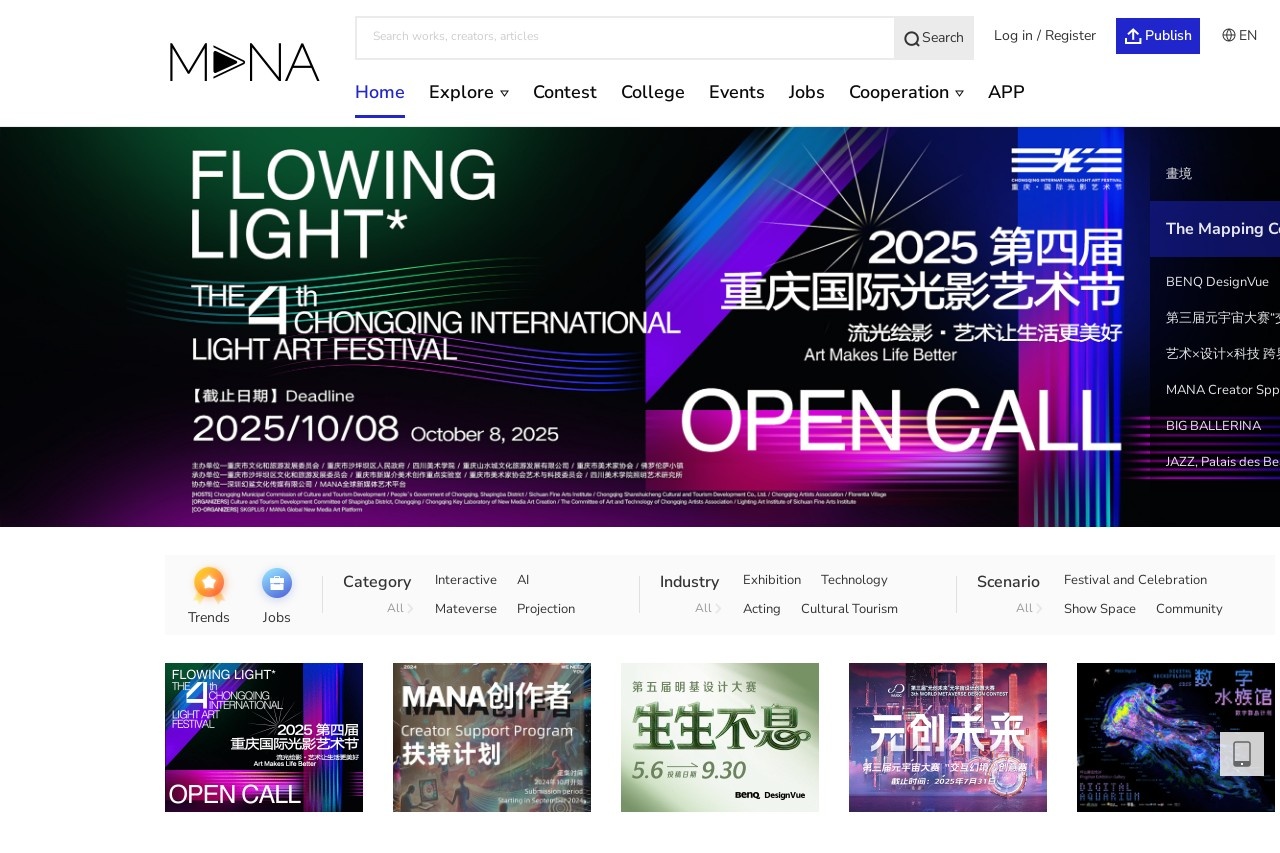This screenshot has width=1280, height=853.
Task: Open the Contest page
Action: click(x=565, y=92)
